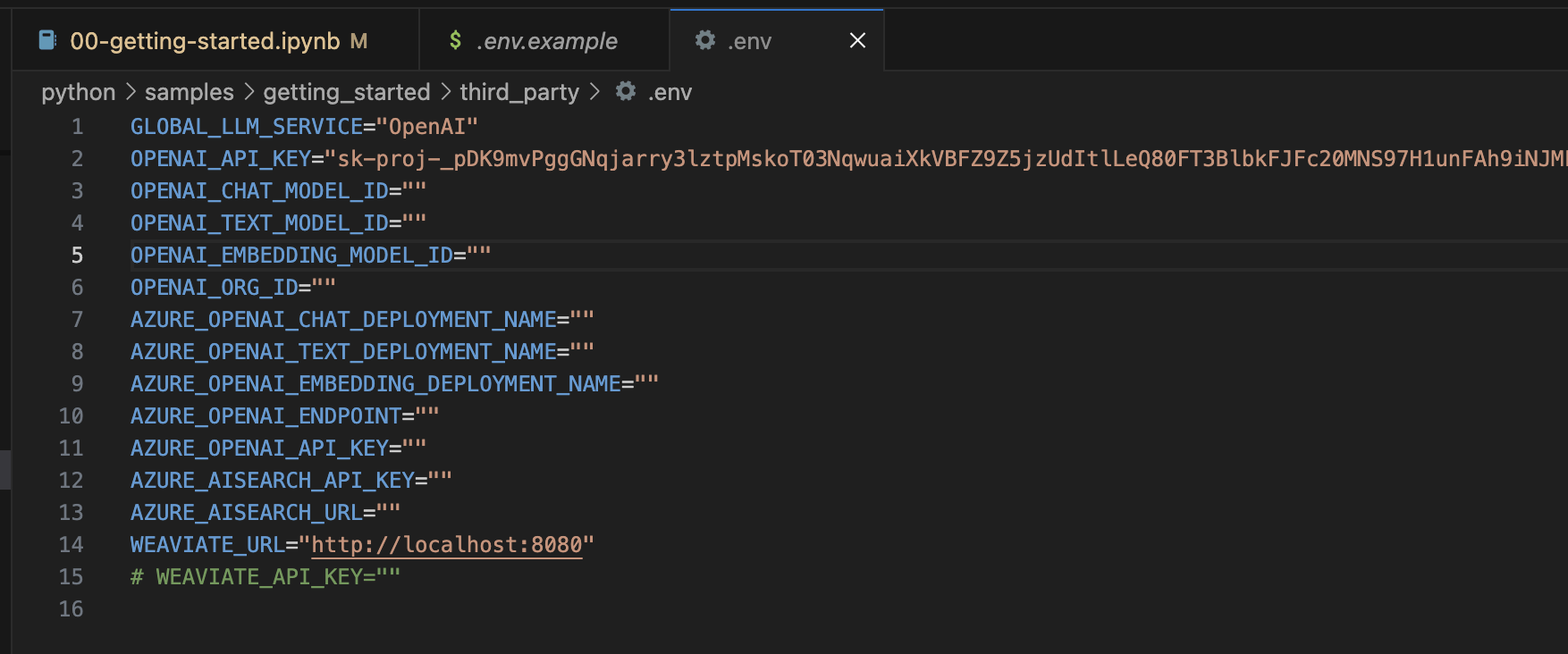Close the .env editor tab
The height and width of the screenshot is (654, 1568).
pyautogui.click(x=857, y=40)
